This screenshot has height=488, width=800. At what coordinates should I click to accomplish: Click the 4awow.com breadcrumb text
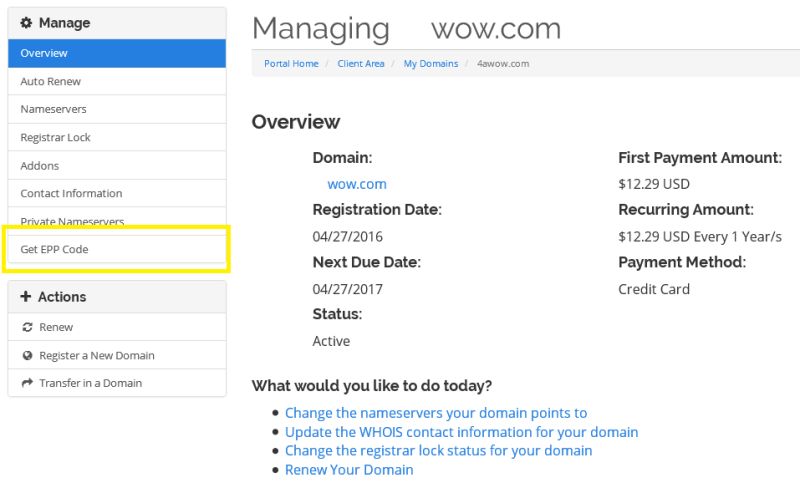click(503, 64)
